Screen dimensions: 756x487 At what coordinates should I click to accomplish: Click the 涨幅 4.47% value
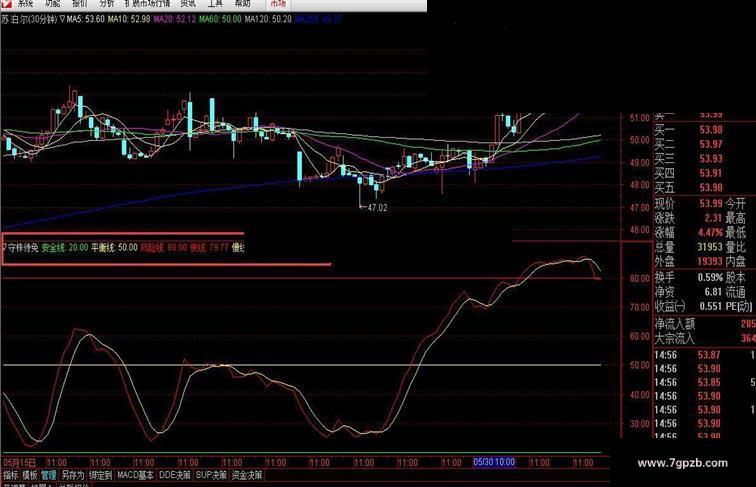click(711, 232)
